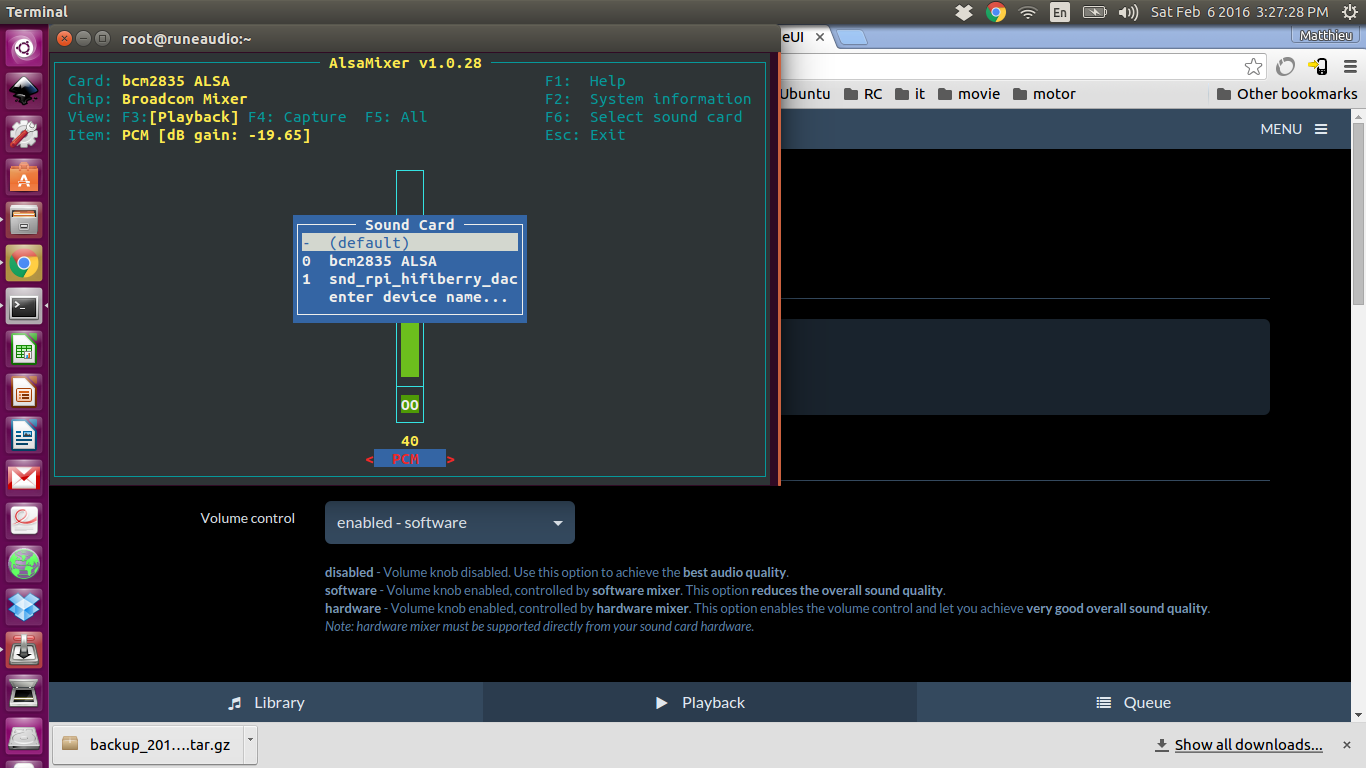This screenshot has height=768, width=1366.
Task: Open the sound volume indicator in top panel
Action: pyautogui.click(x=1128, y=12)
